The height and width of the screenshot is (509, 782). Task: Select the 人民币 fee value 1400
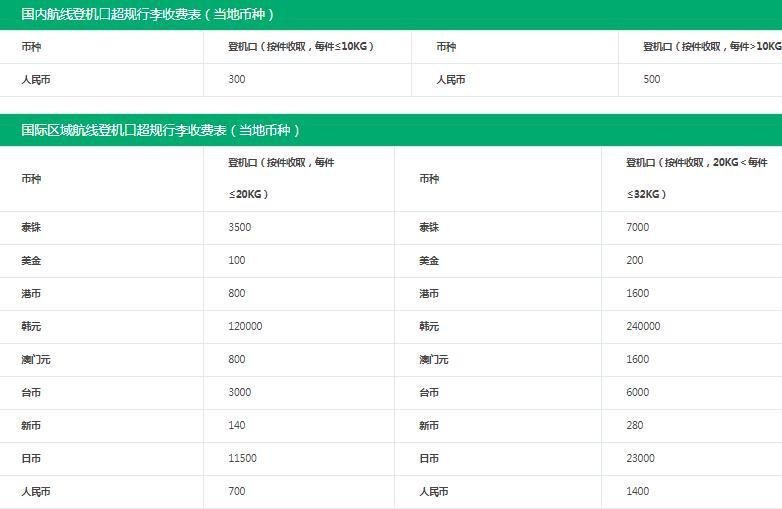pos(638,491)
